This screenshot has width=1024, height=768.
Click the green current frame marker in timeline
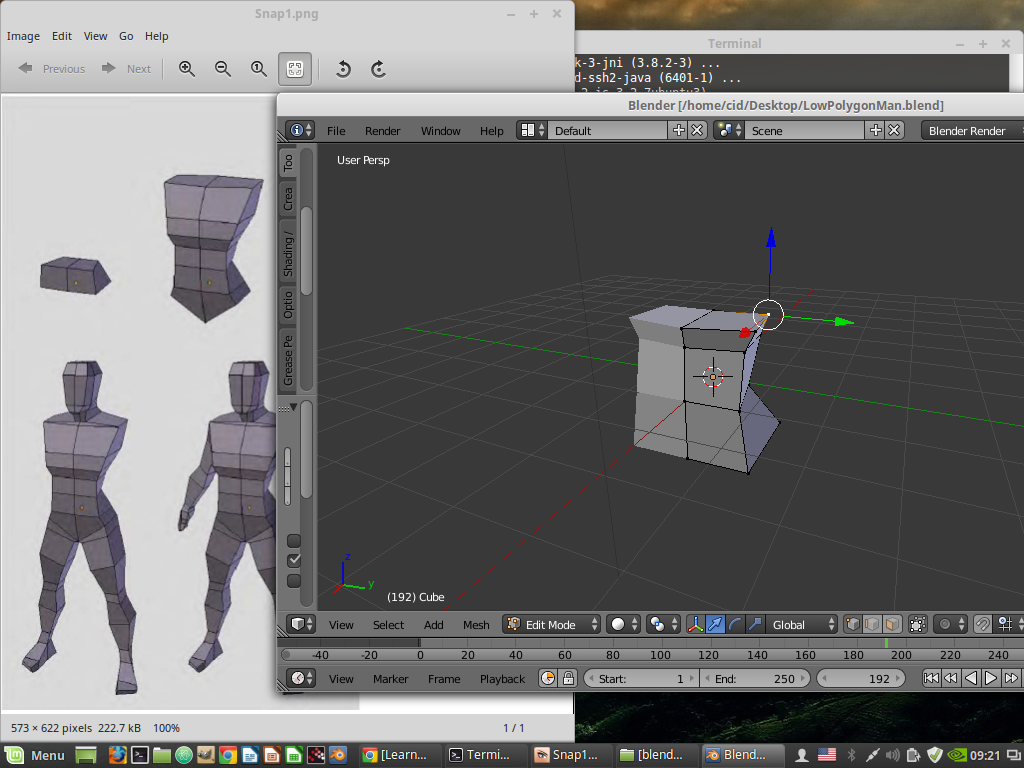pos(886,643)
